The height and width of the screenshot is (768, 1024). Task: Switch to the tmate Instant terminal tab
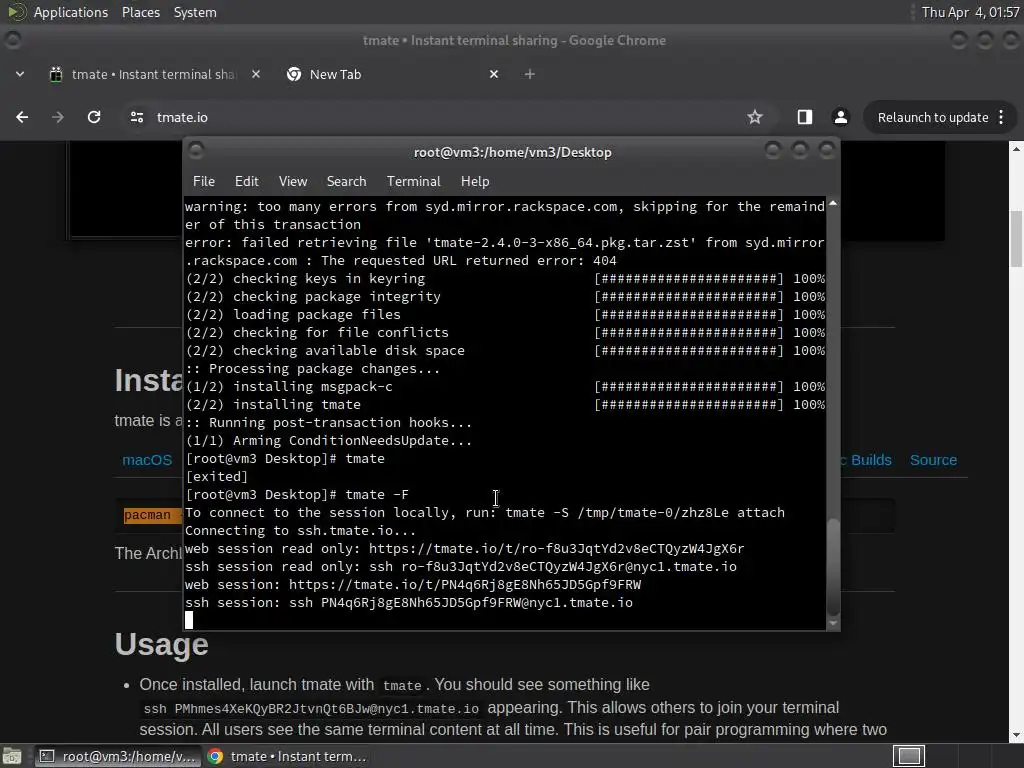tap(154, 74)
